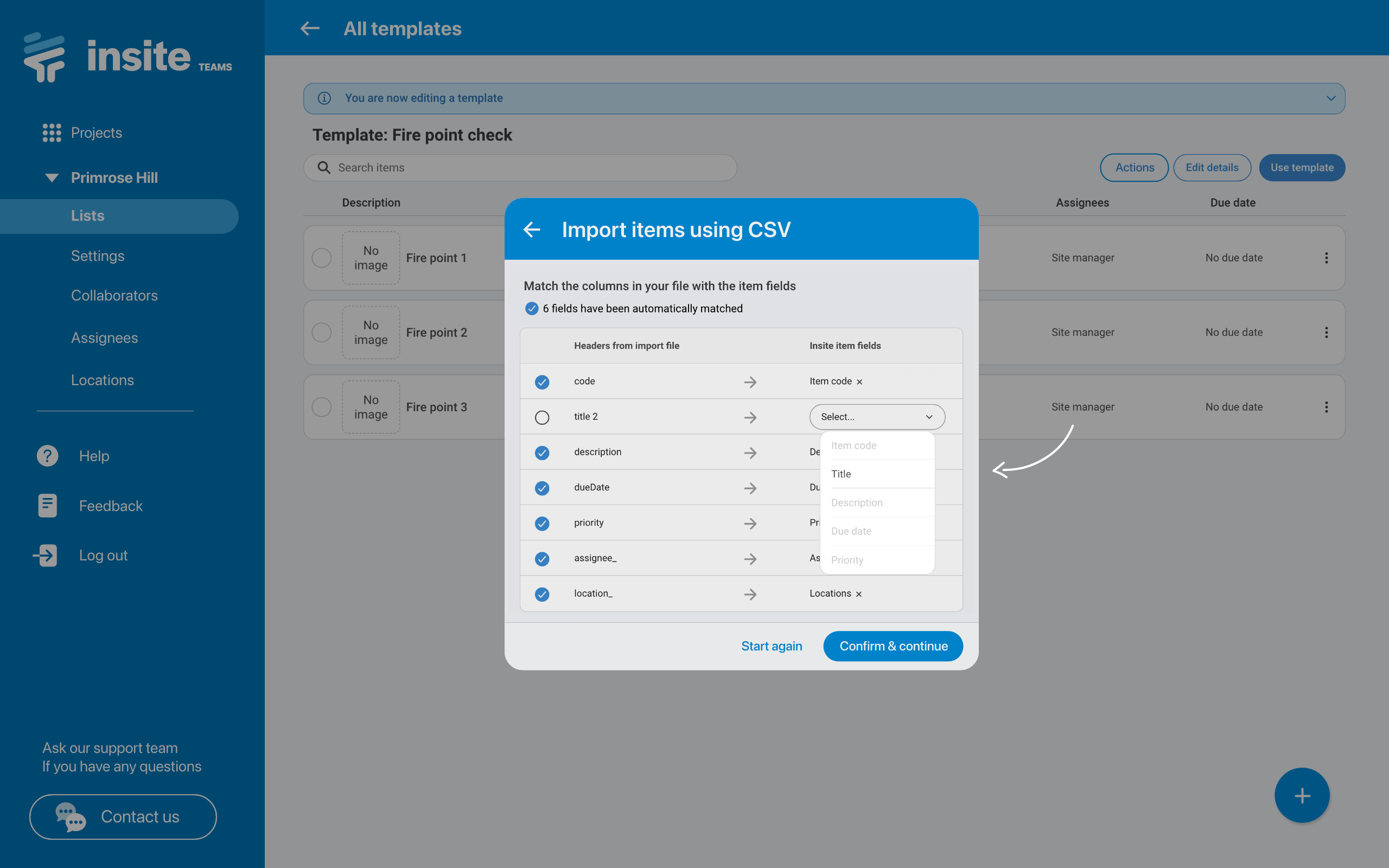Screen dimensions: 1389x868
Task: Click the Log out arrow icon
Action: pos(46,555)
